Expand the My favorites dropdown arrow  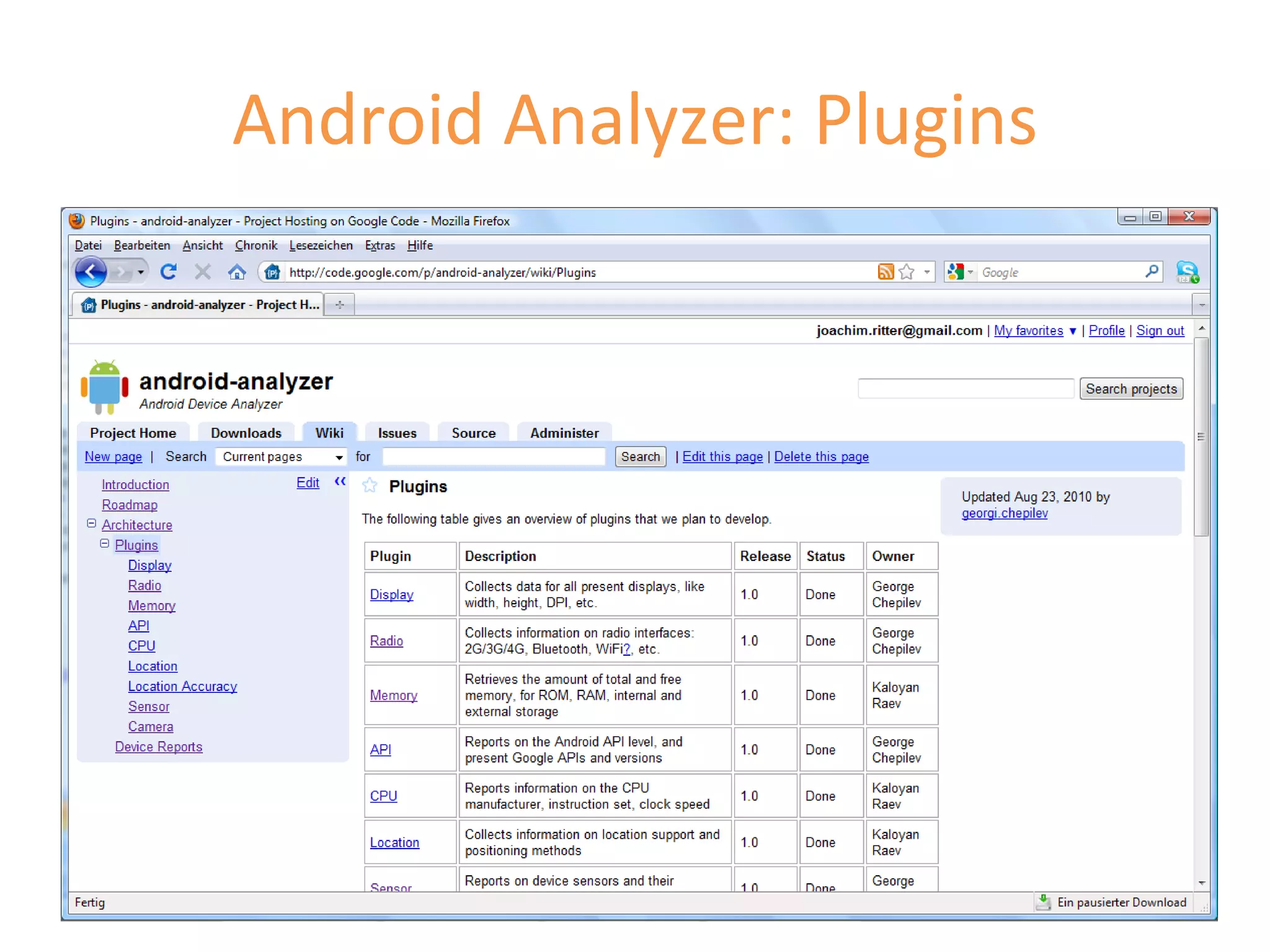pyautogui.click(x=1072, y=331)
